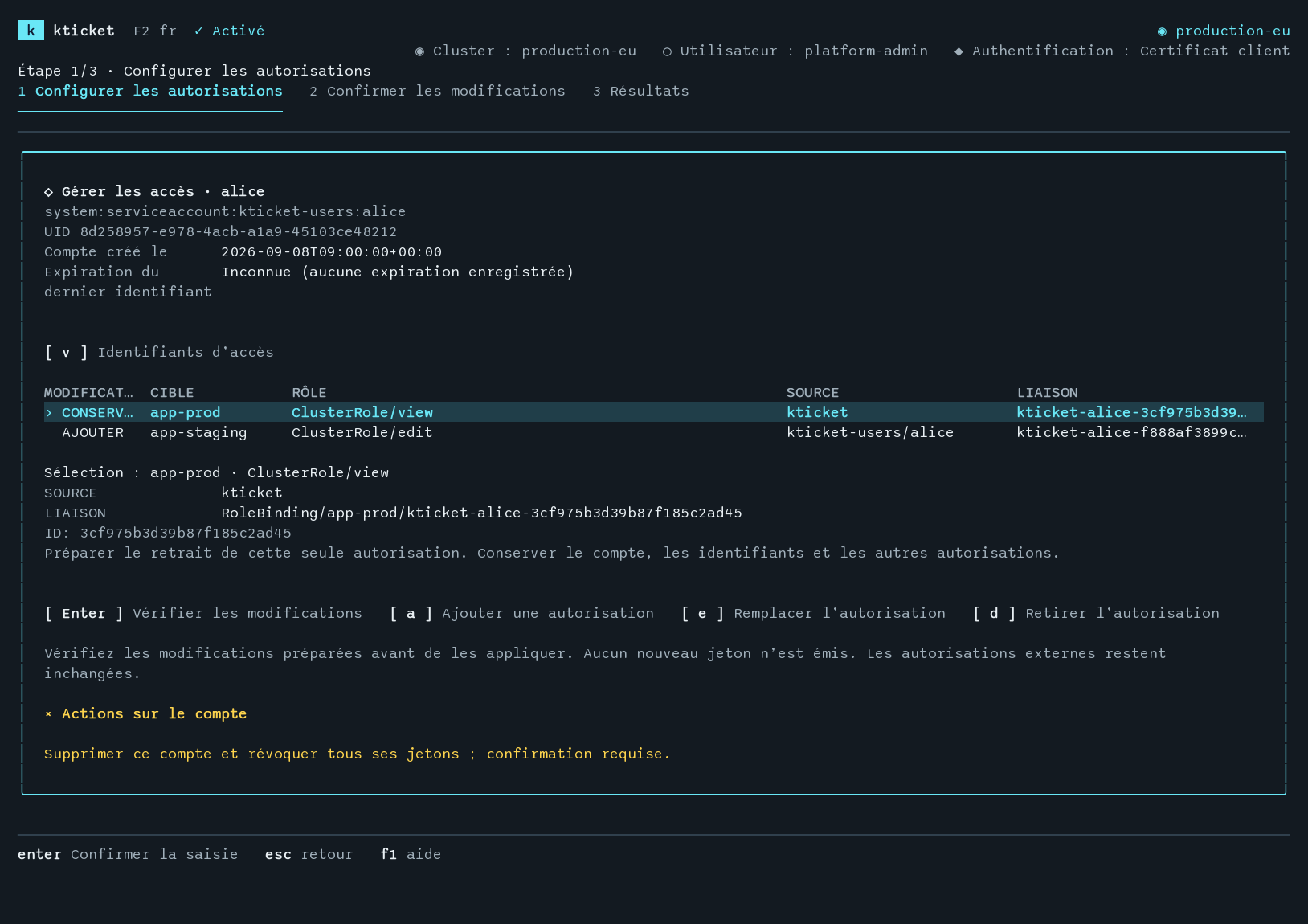This screenshot has width=1308, height=924.
Task: Click the Activé status indicator
Action: [x=229, y=31]
